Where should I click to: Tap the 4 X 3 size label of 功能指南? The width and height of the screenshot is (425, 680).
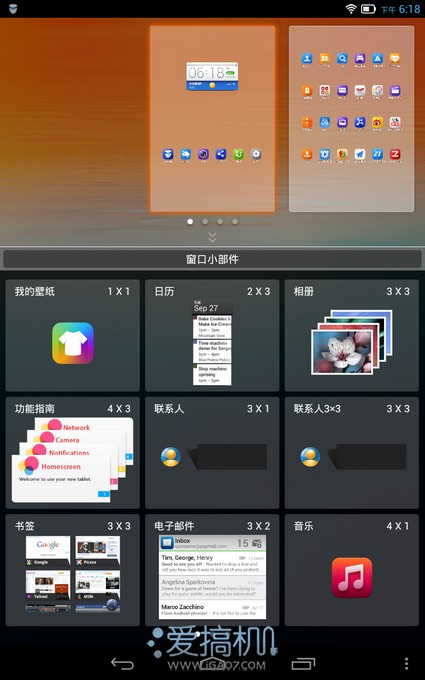(119, 409)
